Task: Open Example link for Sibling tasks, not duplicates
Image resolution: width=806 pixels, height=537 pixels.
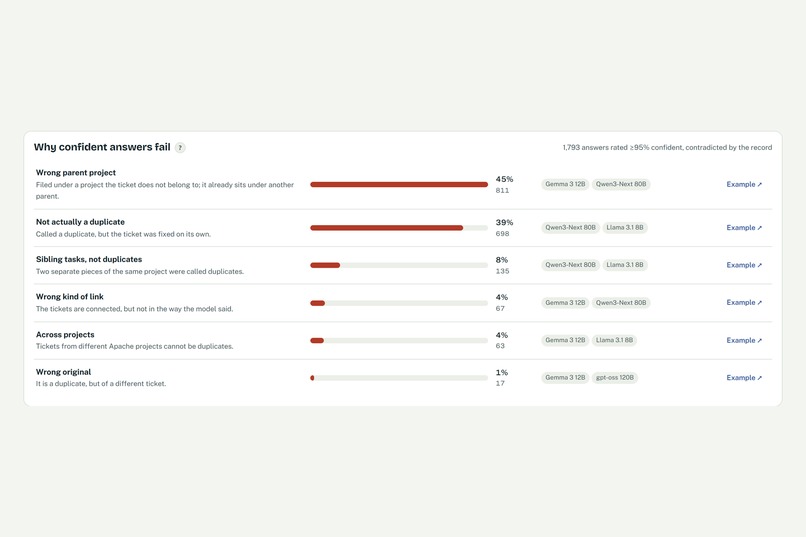Action: (744, 265)
